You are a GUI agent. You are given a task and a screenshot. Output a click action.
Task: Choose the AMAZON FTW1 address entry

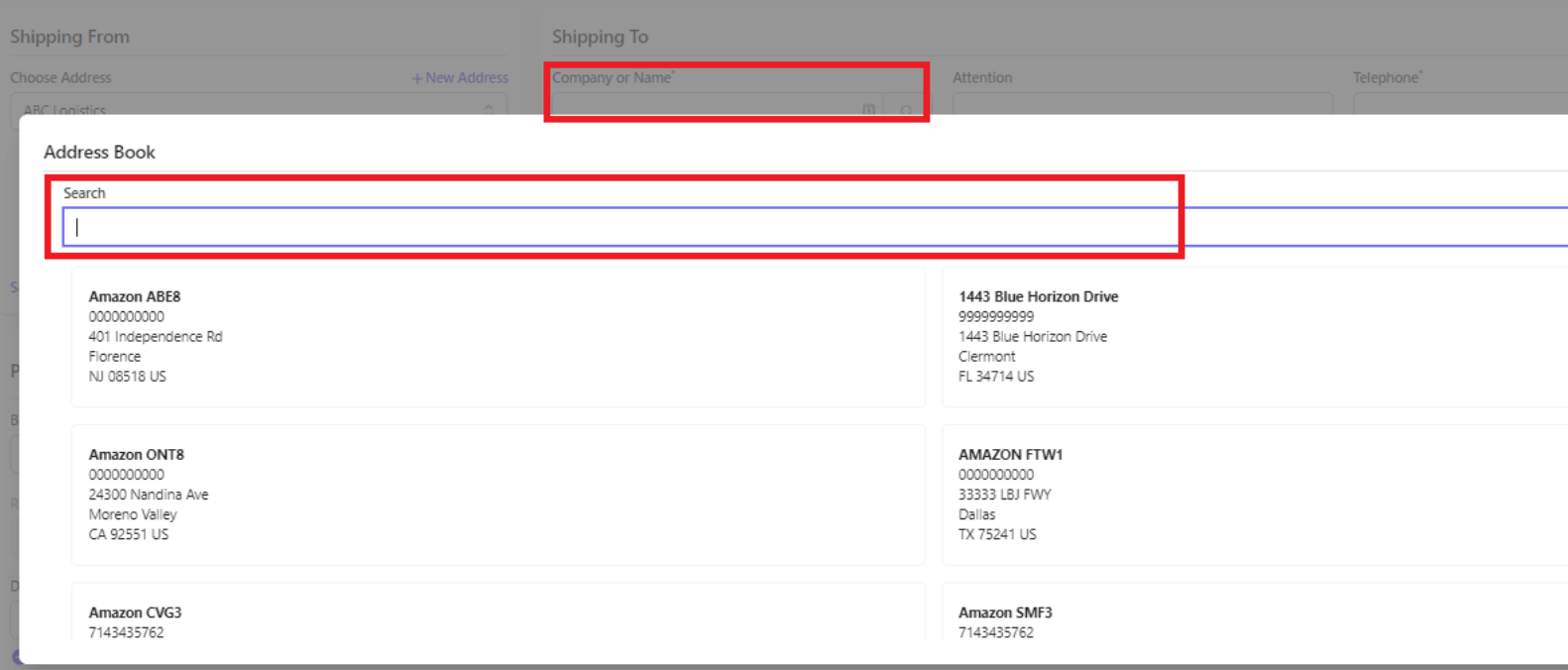[x=1255, y=495]
